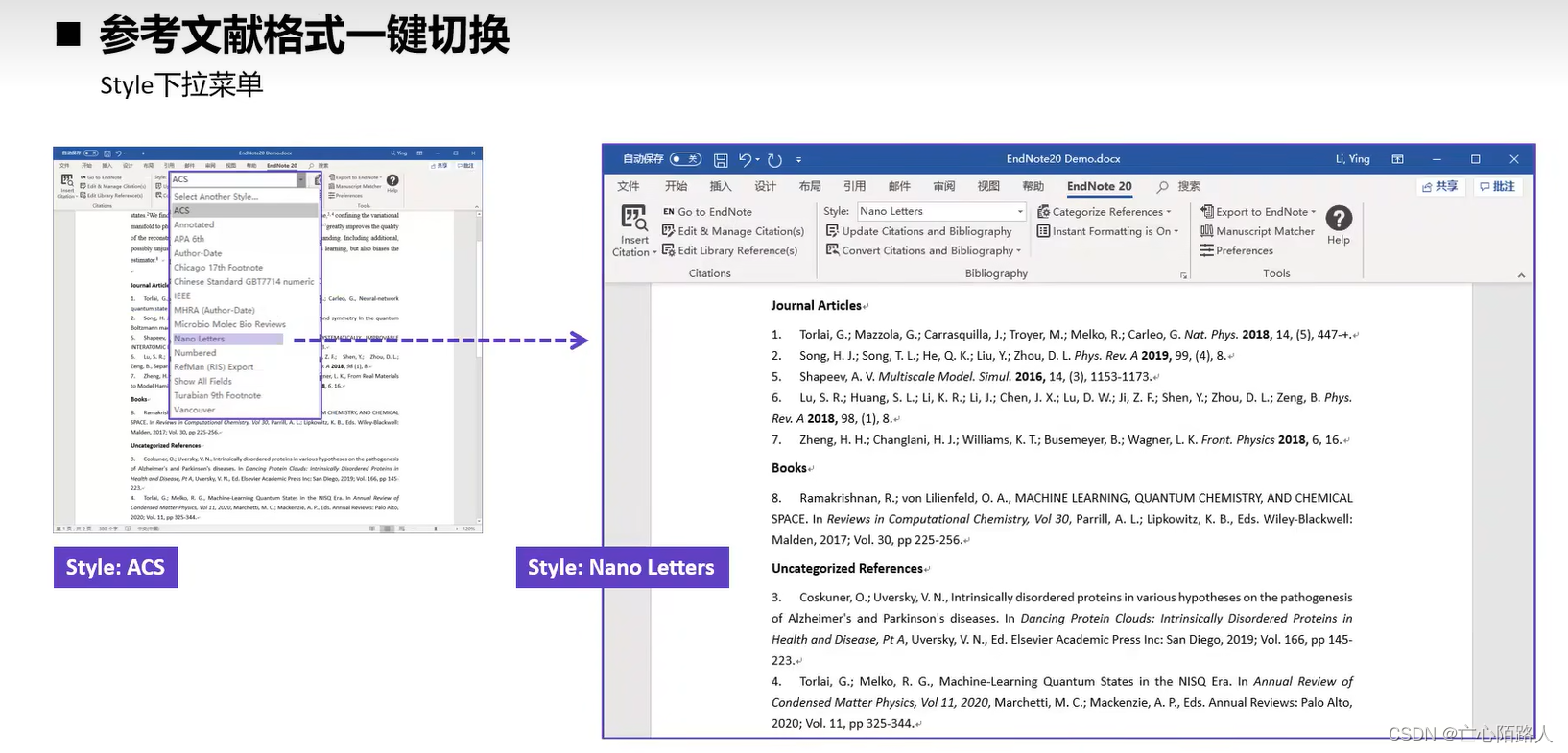Select ACS in the style dropdown list
1568x753 pixels.
(245, 210)
